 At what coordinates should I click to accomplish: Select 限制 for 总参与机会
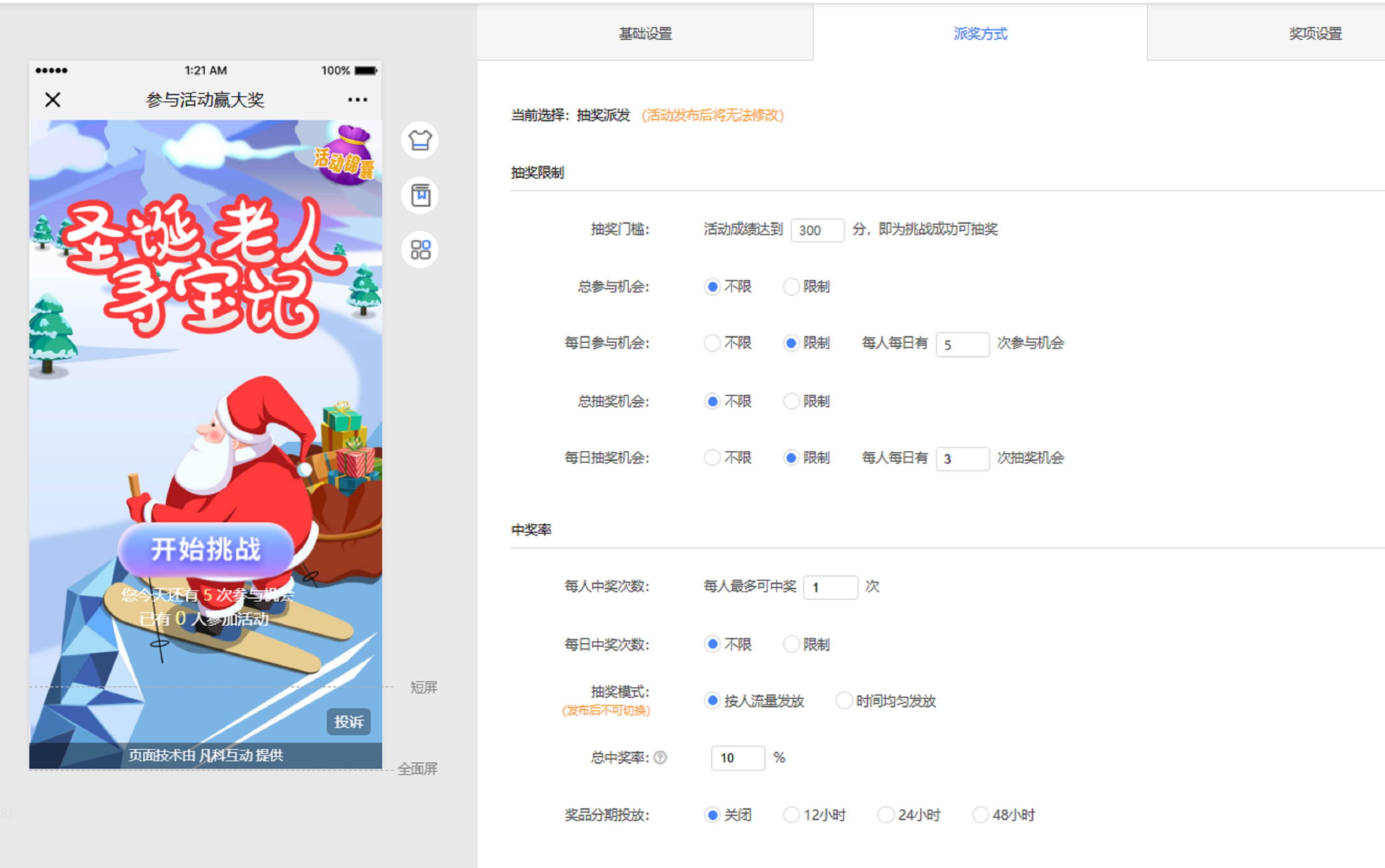click(x=791, y=286)
